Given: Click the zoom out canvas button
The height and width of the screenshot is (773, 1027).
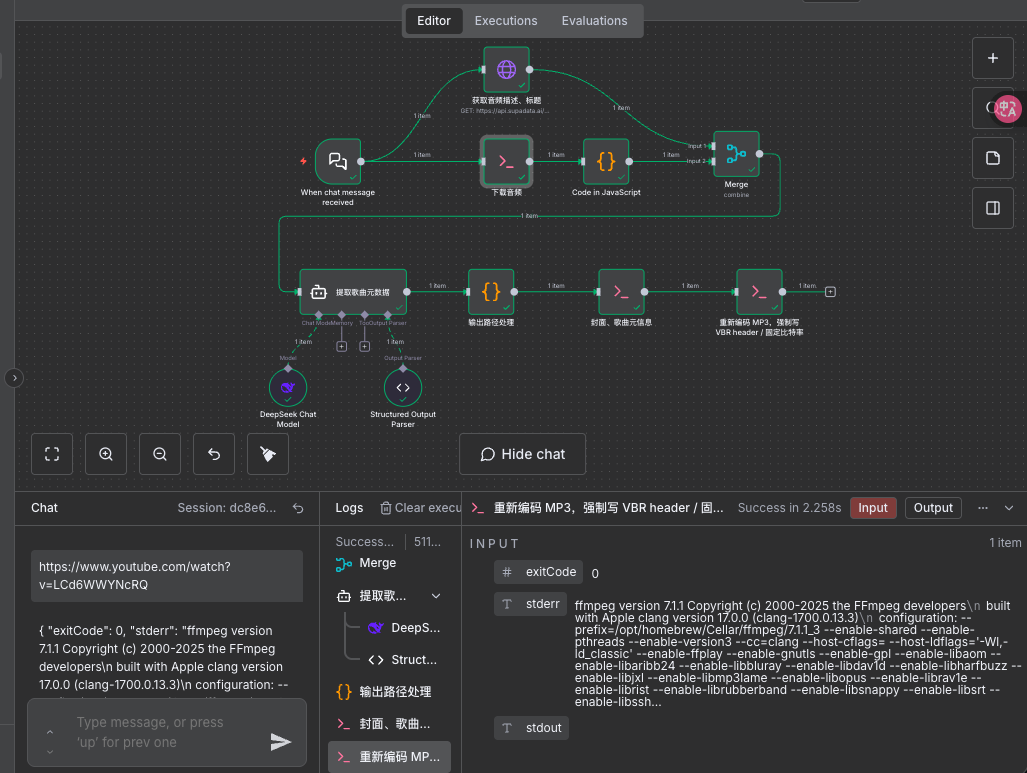Looking at the screenshot, I should (x=160, y=454).
